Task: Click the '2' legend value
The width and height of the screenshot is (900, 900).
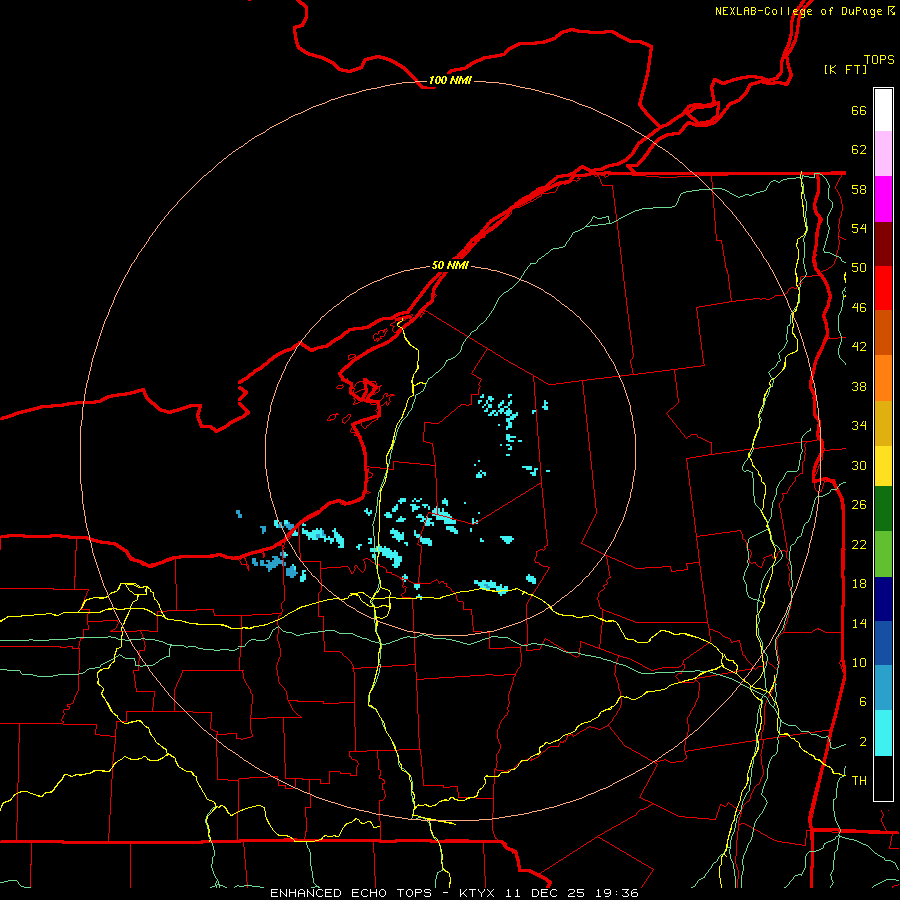Action: click(x=863, y=742)
